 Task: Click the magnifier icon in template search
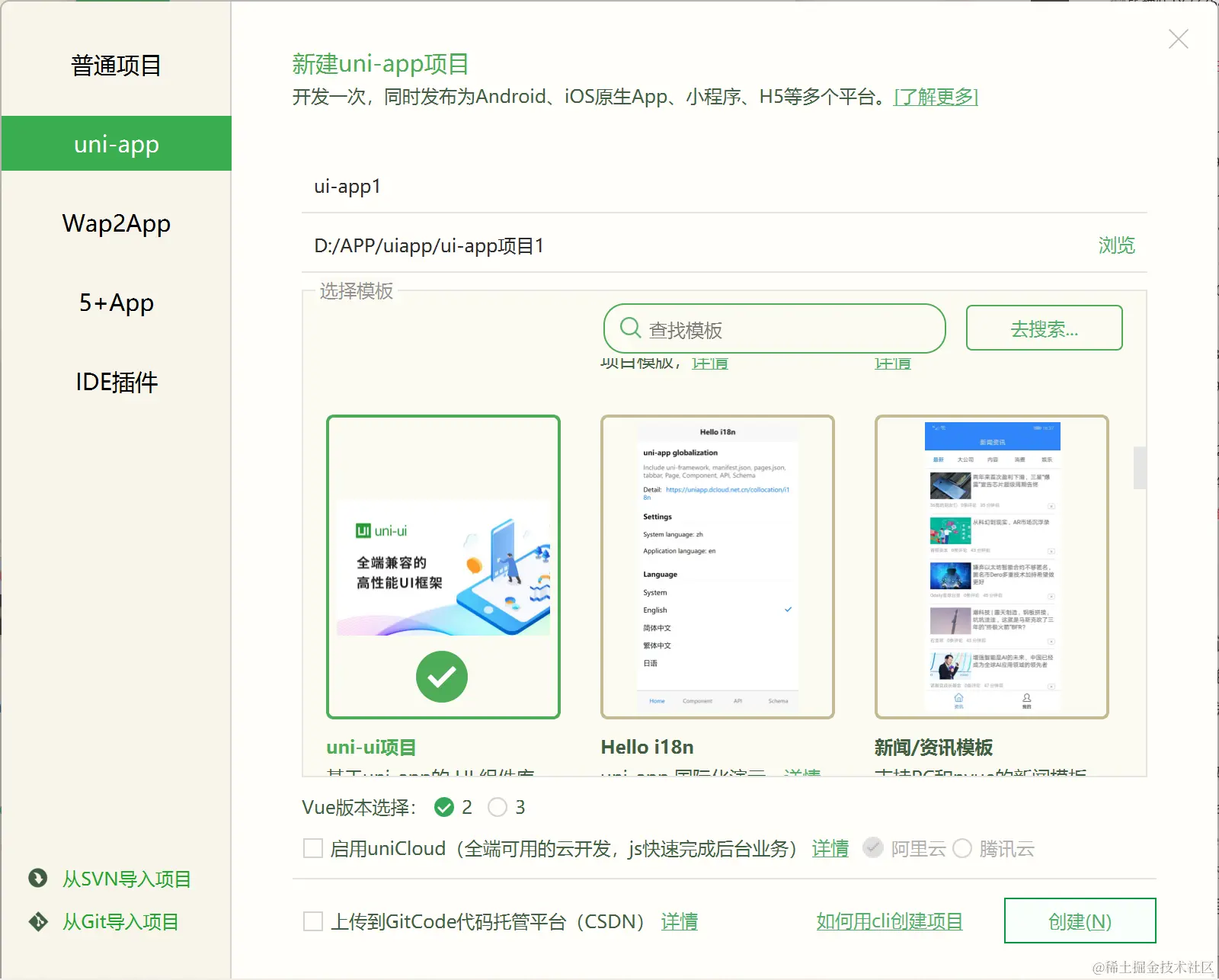click(630, 328)
